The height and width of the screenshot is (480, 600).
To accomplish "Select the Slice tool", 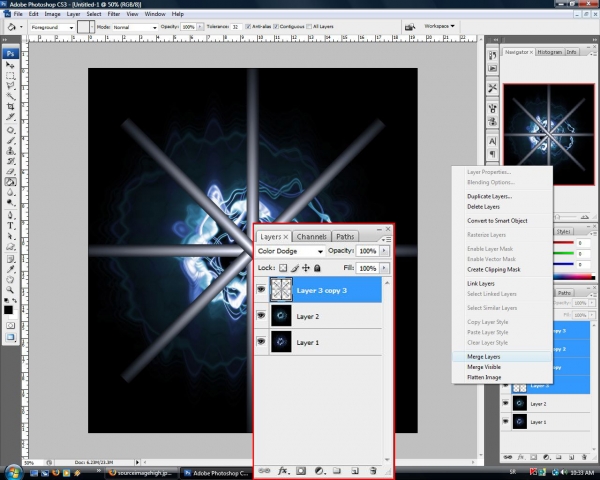I will point(10,116).
